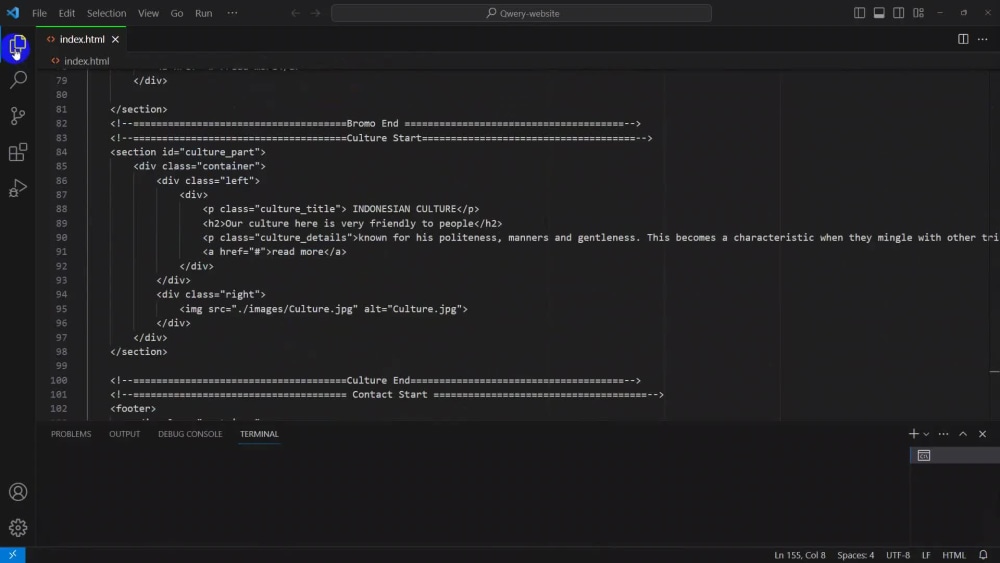
Task: Open the Accounts menu icon
Action: coord(18,492)
